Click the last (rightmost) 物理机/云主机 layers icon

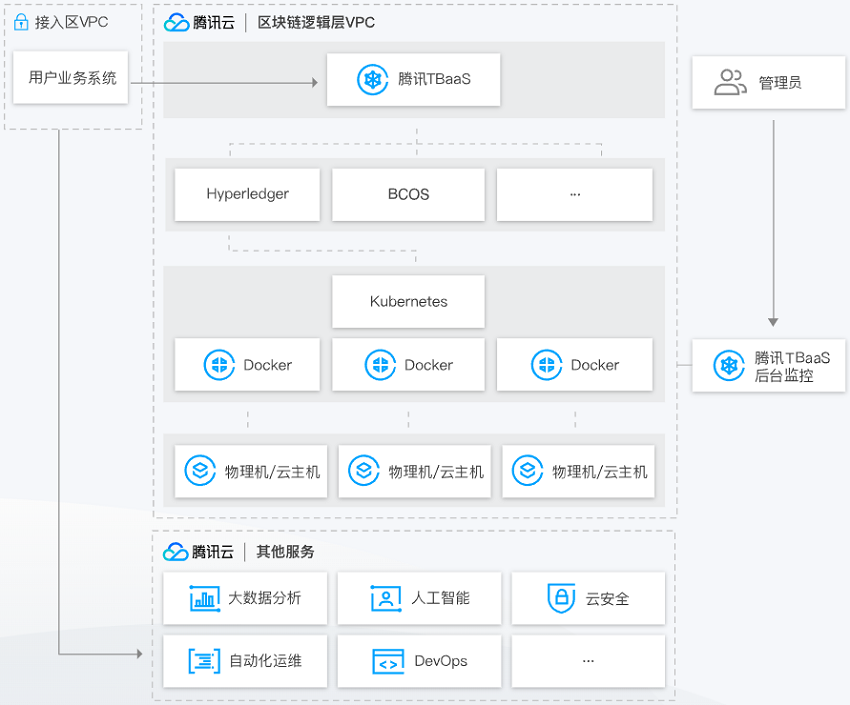(527, 470)
